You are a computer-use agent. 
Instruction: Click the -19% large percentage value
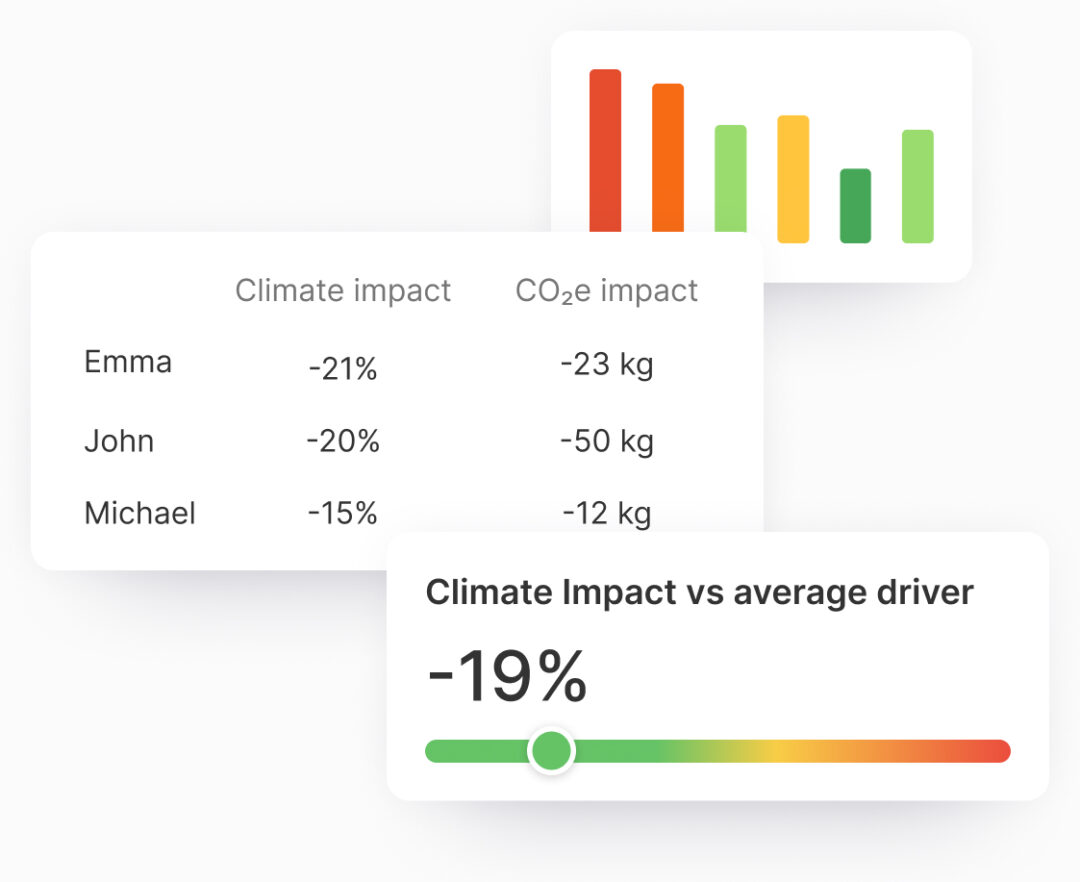[507, 677]
